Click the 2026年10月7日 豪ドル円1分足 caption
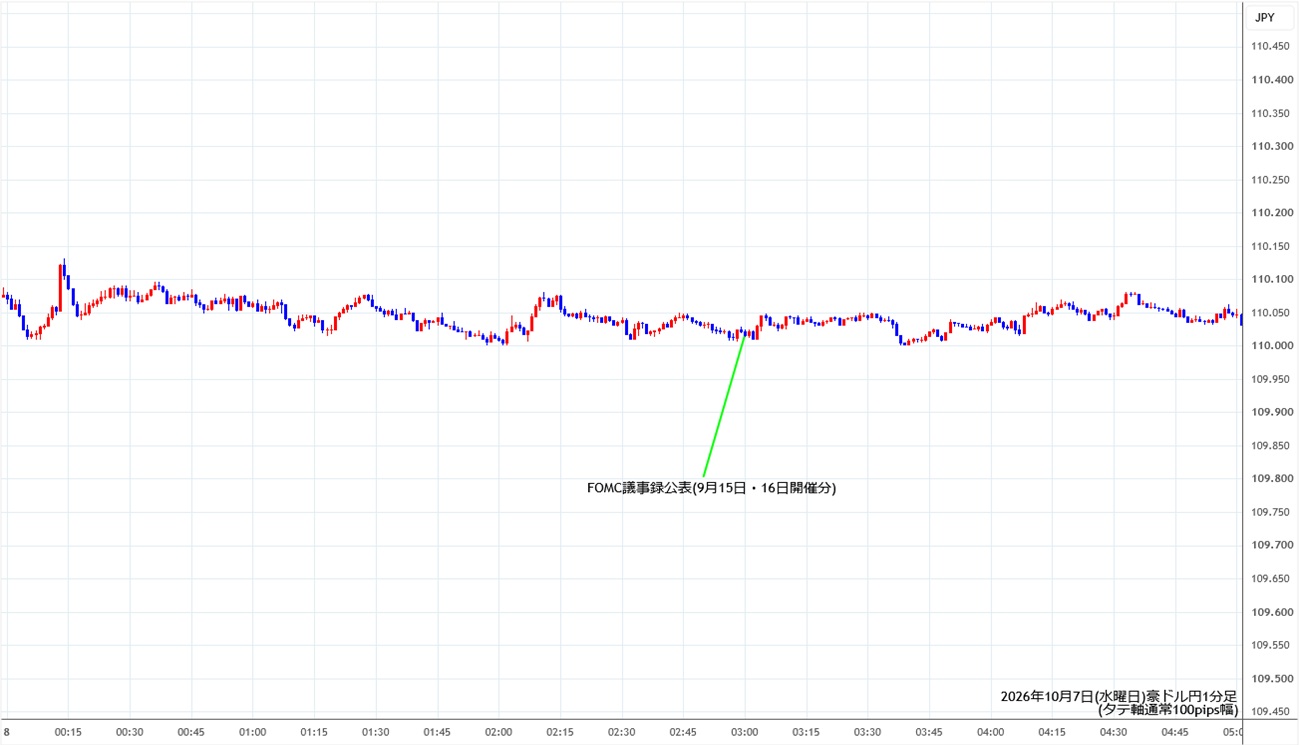The width and height of the screenshot is (1300, 745). [x=1119, y=696]
